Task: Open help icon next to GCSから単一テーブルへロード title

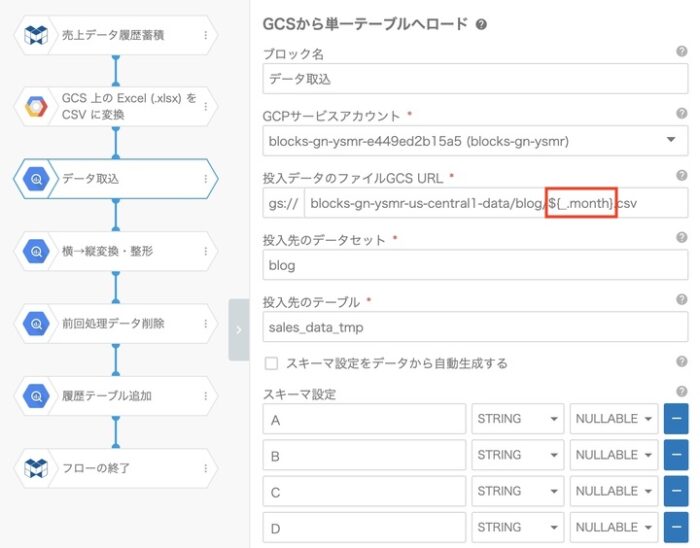Action: click(x=482, y=24)
